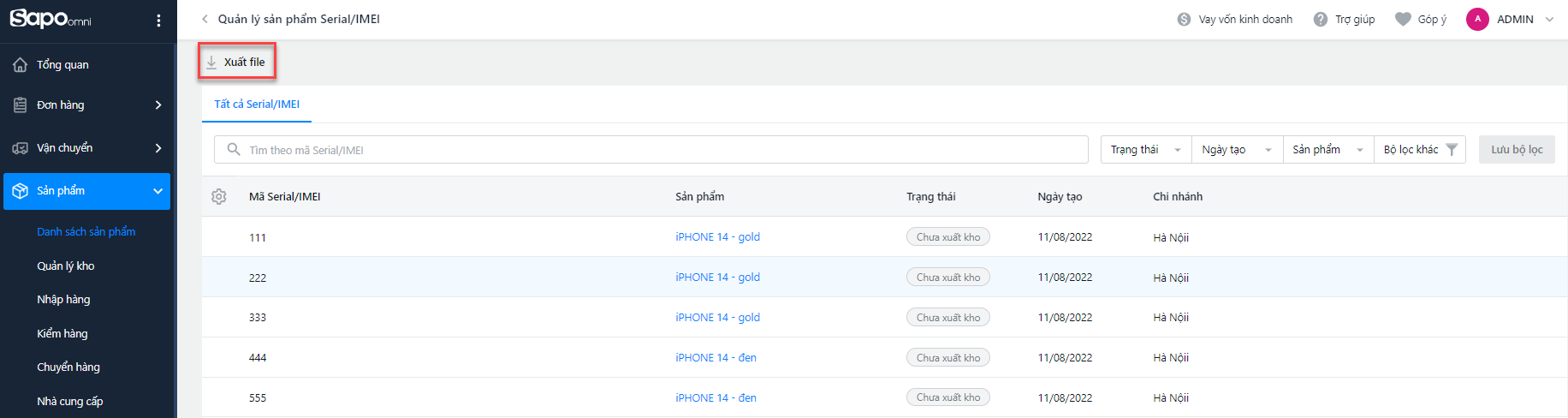Click the back arrow beside page title
This screenshot has height=418, width=1568.
click(205, 19)
